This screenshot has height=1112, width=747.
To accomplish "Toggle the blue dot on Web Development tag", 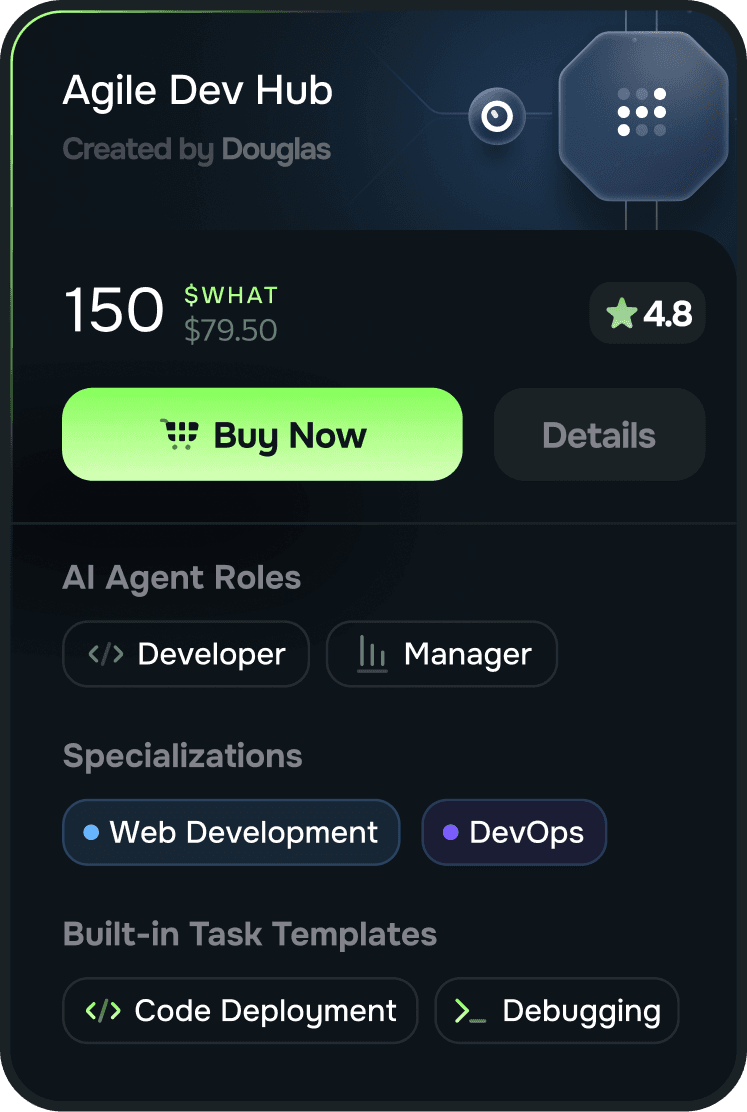I will 89,832.
